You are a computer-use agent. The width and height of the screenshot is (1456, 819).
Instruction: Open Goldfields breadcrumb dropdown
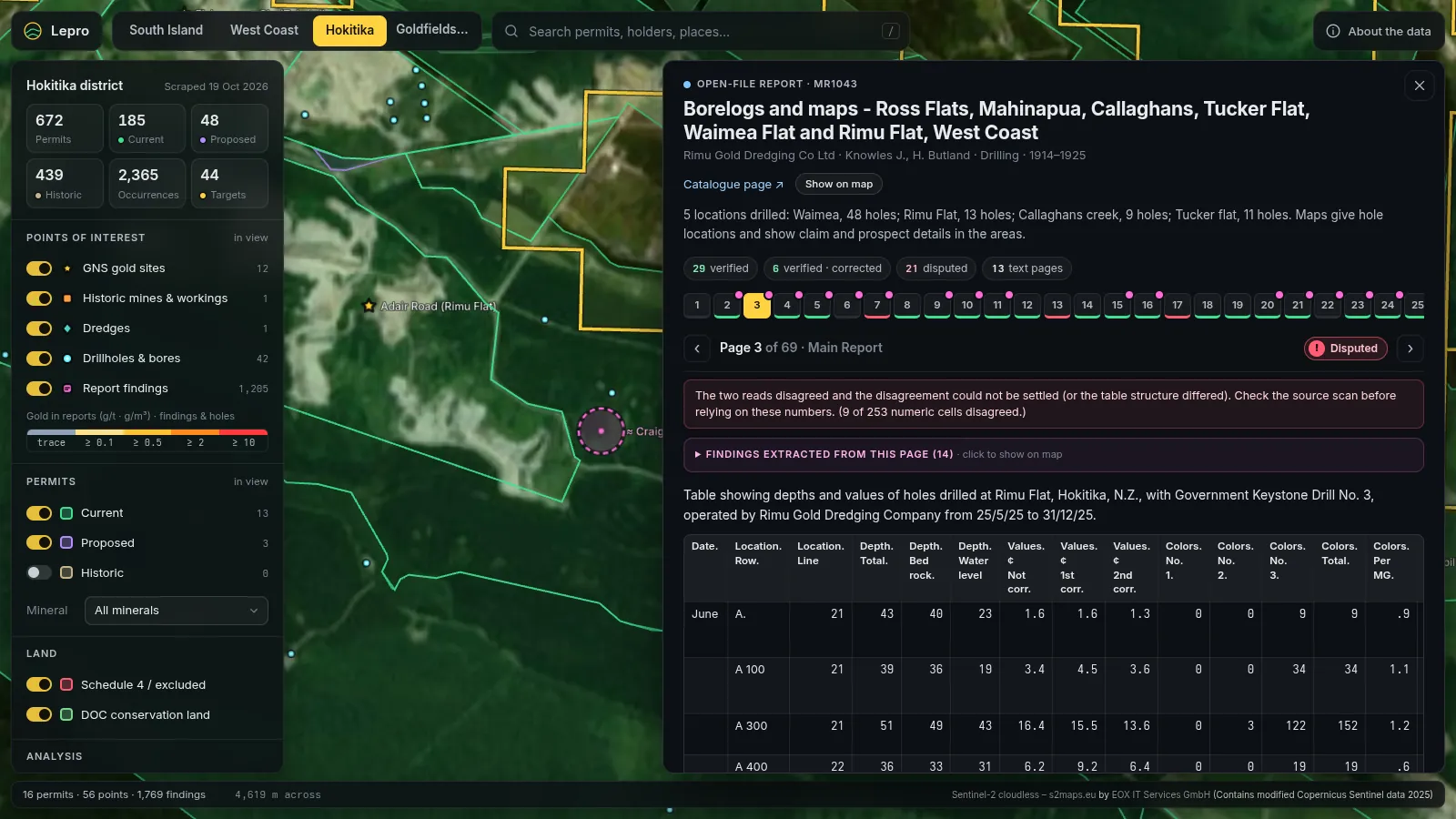[x=432, y=30]
